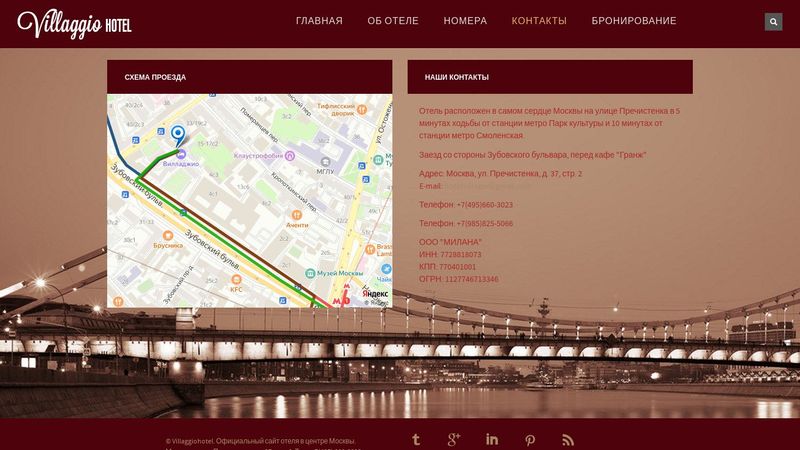The width and height of the screenshot is (800, 450).
Task: Click the ИНН number line
Action: click(x=450, y=254)
